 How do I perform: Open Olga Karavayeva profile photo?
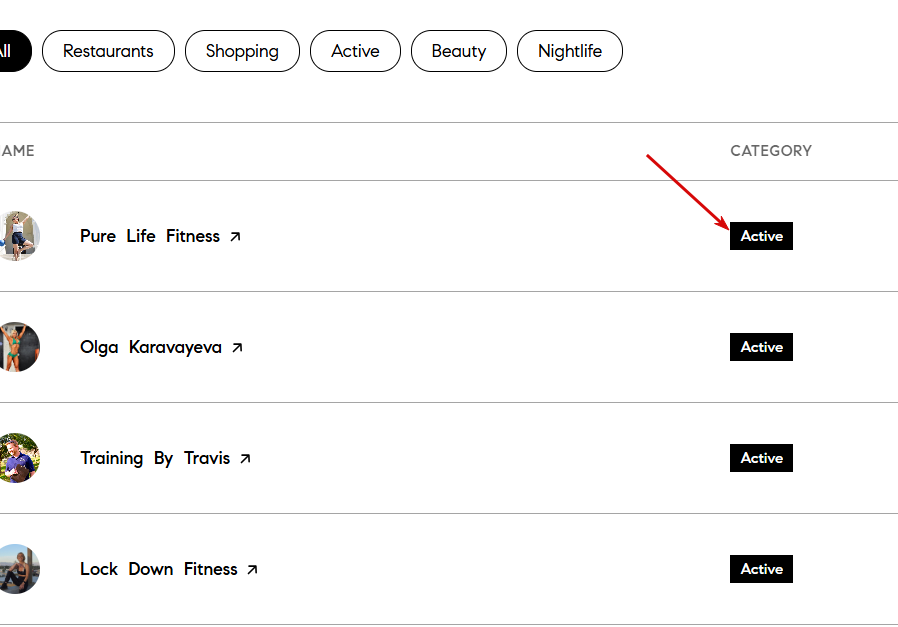click(17, 347)
